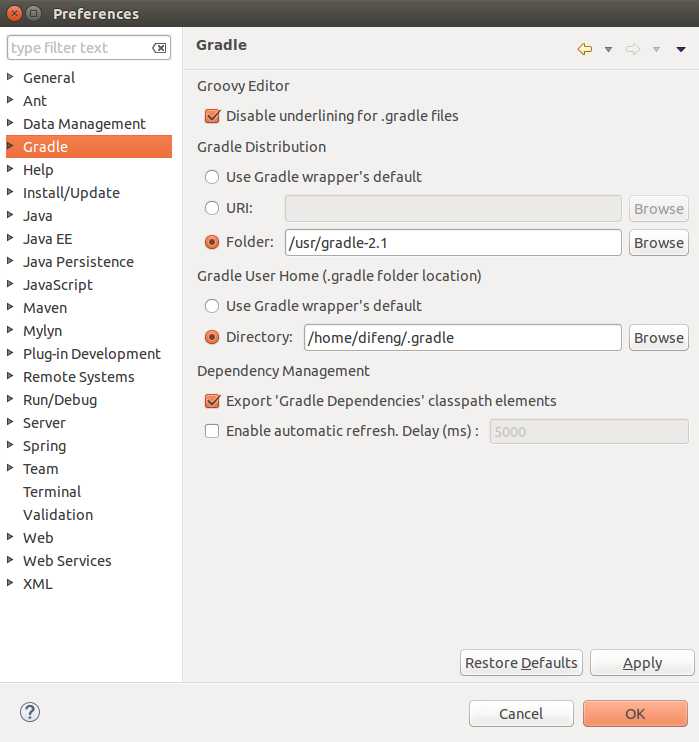699x742 pixels.
Task: Click Browse next to the Directory field
Action: (x=659, y=338)
